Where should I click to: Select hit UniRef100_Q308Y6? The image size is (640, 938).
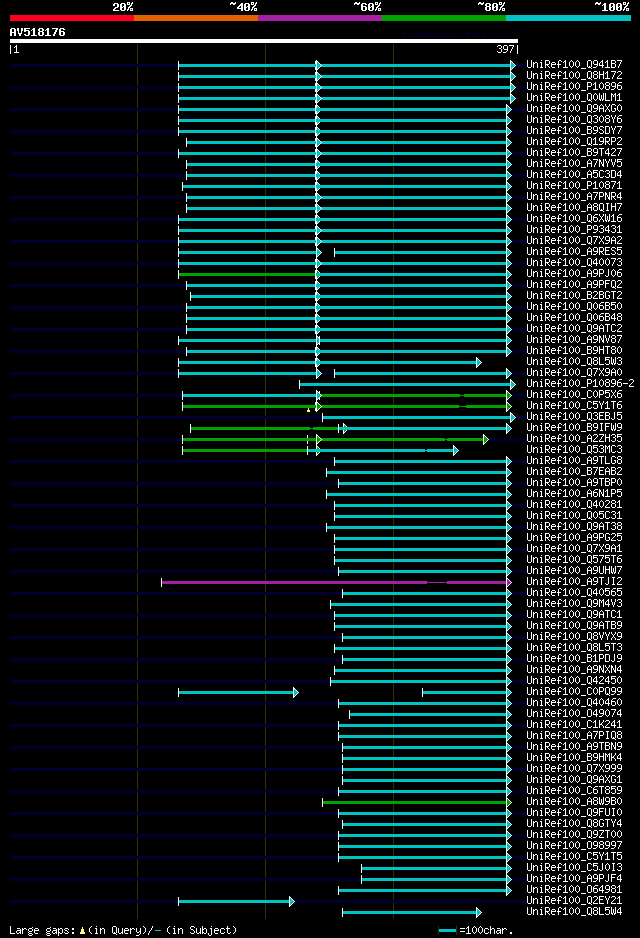tap(574, 119)
